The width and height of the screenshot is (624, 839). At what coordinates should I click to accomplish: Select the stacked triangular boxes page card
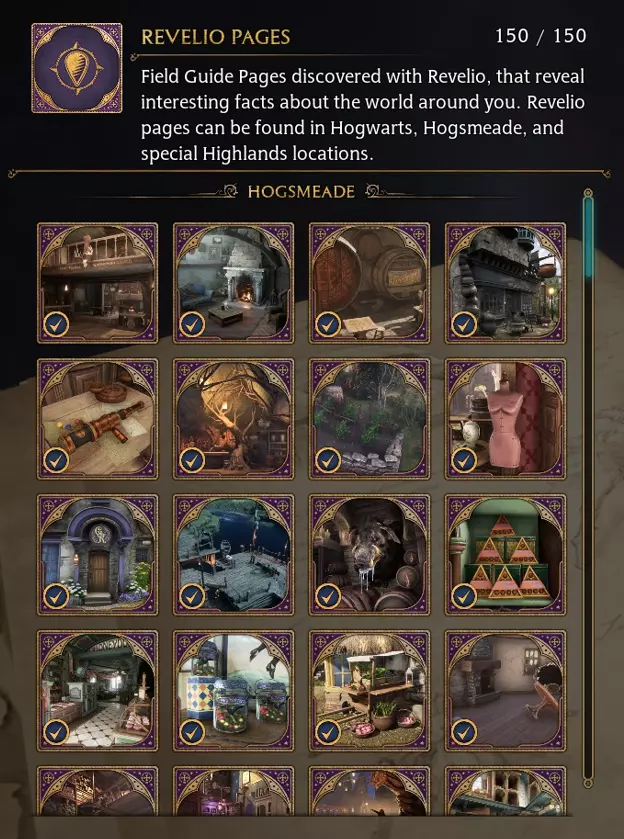click(x=505, y=555)
